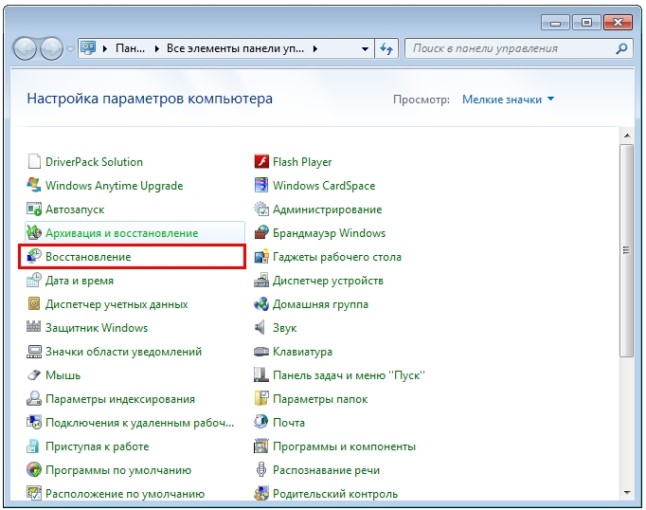Click Гаджеты рабочего стола icon
Image resolution: width=646 pixels, height=510 pixels.
coord(262,256)
